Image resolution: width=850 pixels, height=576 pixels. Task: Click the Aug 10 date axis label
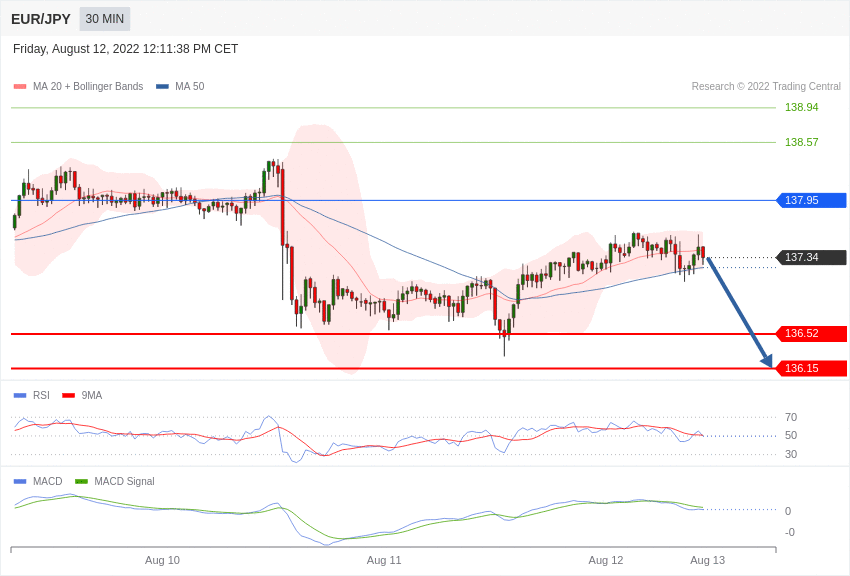pyautogui.click(x=162, y=560)
